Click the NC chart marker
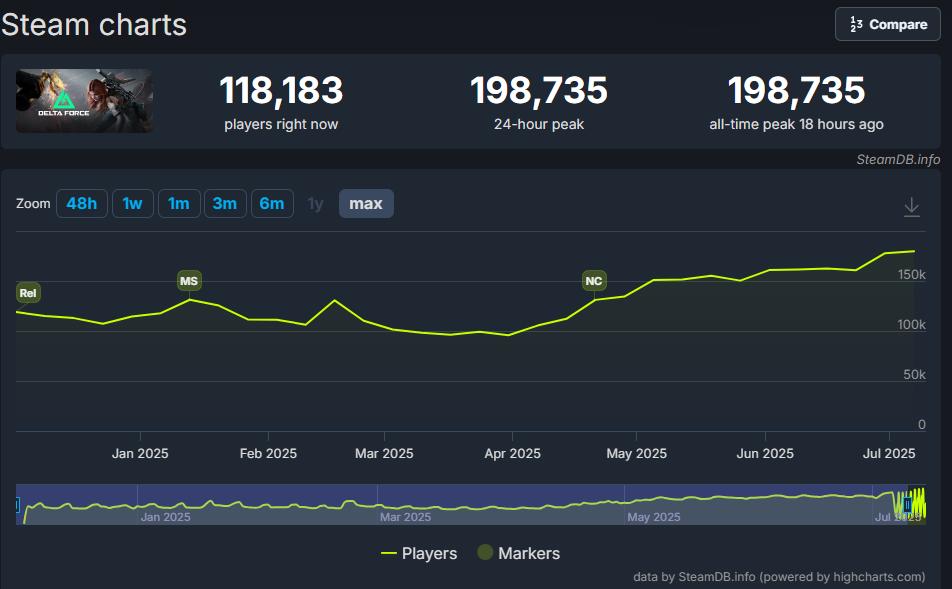 tap(594, 281)
